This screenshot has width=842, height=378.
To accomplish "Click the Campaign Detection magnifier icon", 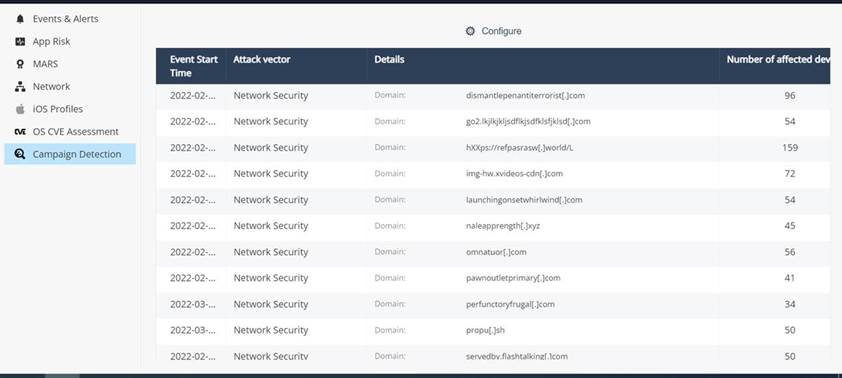I will 20,154.
